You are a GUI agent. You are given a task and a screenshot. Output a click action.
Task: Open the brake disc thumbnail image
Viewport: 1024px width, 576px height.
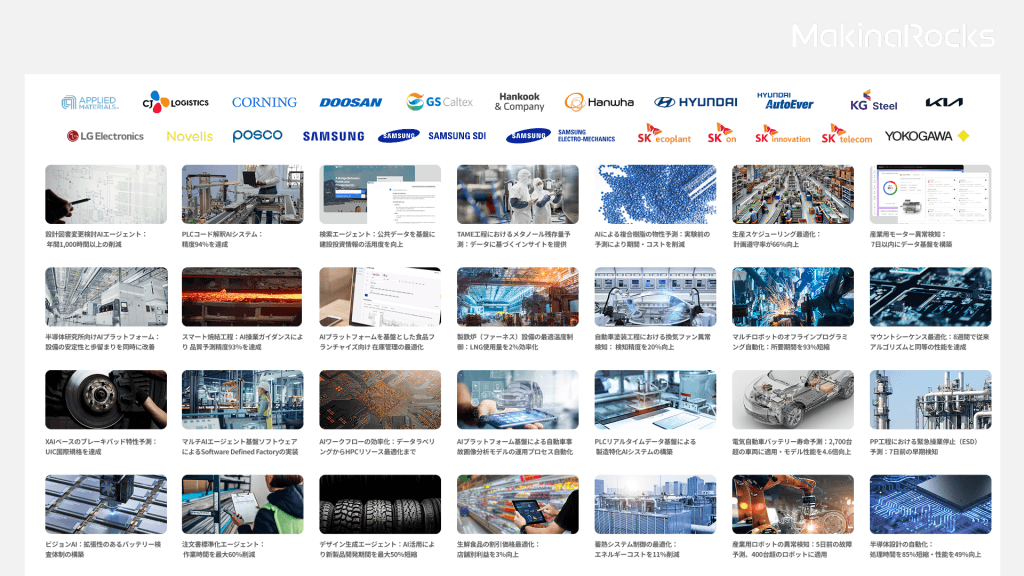tap(106, 400)
